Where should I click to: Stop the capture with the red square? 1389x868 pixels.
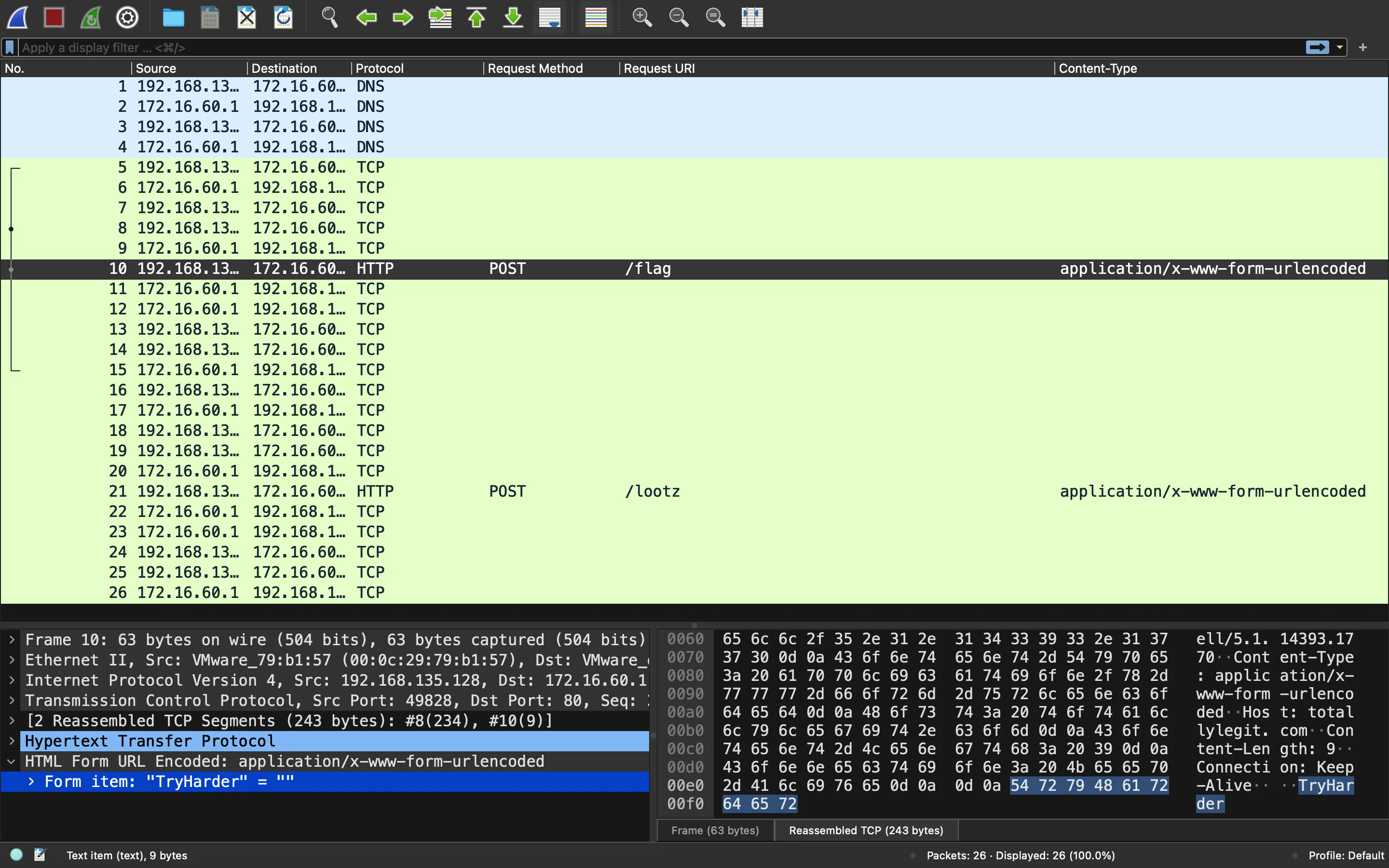(x=54, y=17)
